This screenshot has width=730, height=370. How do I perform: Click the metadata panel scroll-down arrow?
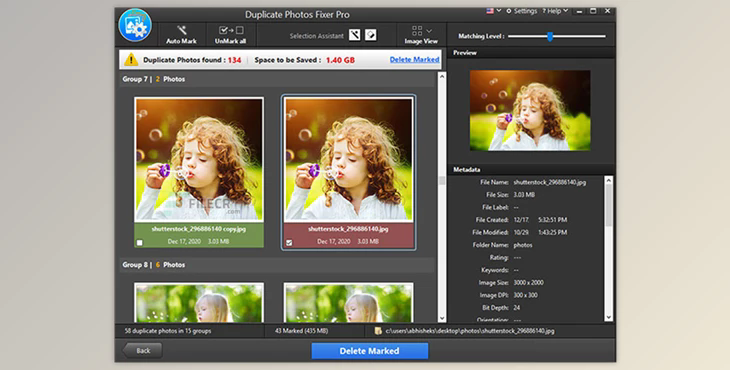(x=608, y=317)
